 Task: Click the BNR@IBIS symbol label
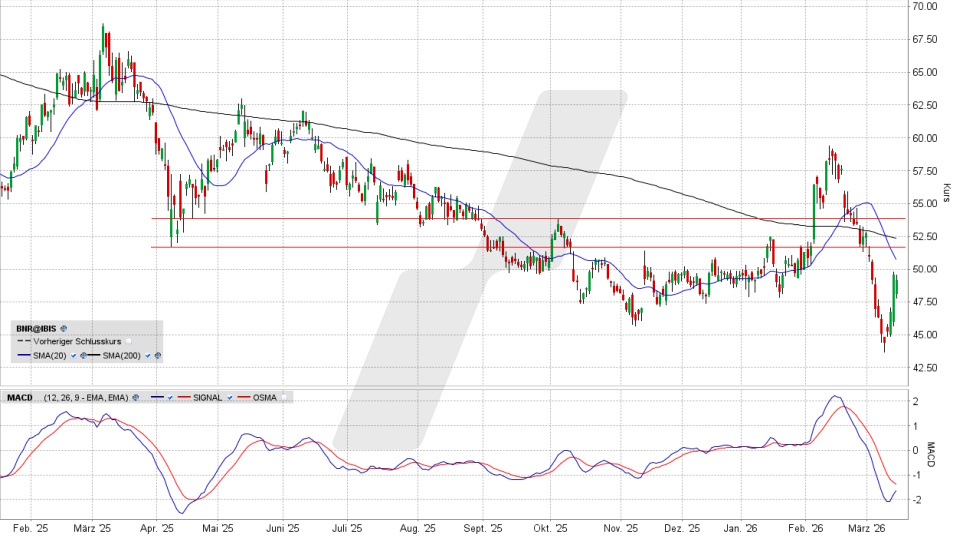[x=37, y=328]
